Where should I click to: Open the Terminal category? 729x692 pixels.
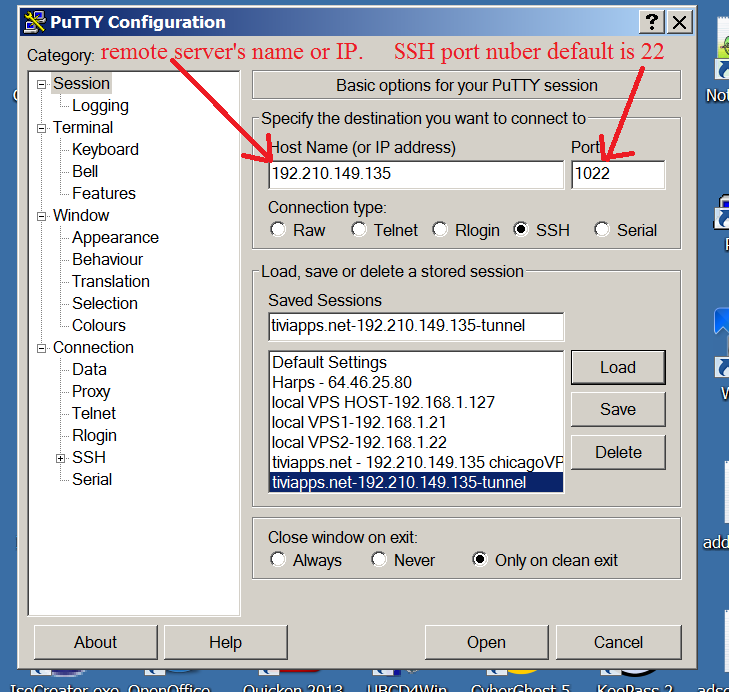pyautogui.click(x=83, y=127)
